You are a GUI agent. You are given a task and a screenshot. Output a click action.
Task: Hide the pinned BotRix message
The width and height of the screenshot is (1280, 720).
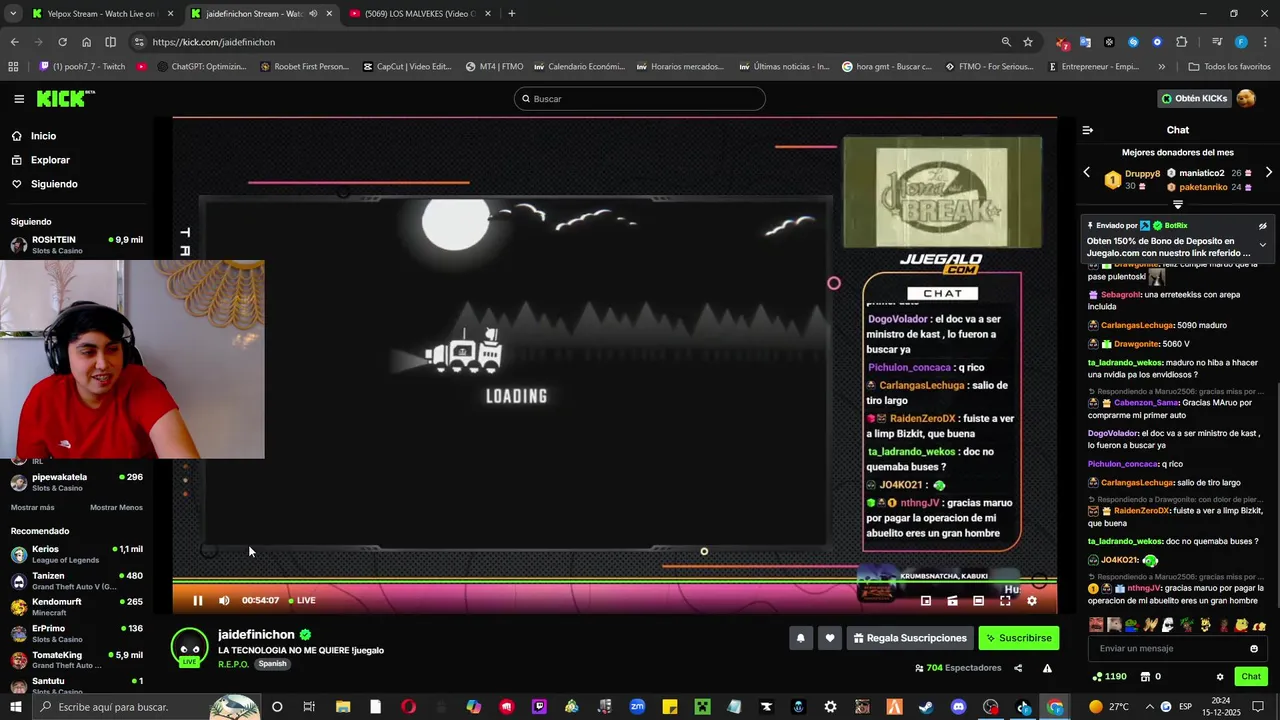click(x=1262, y=226)
